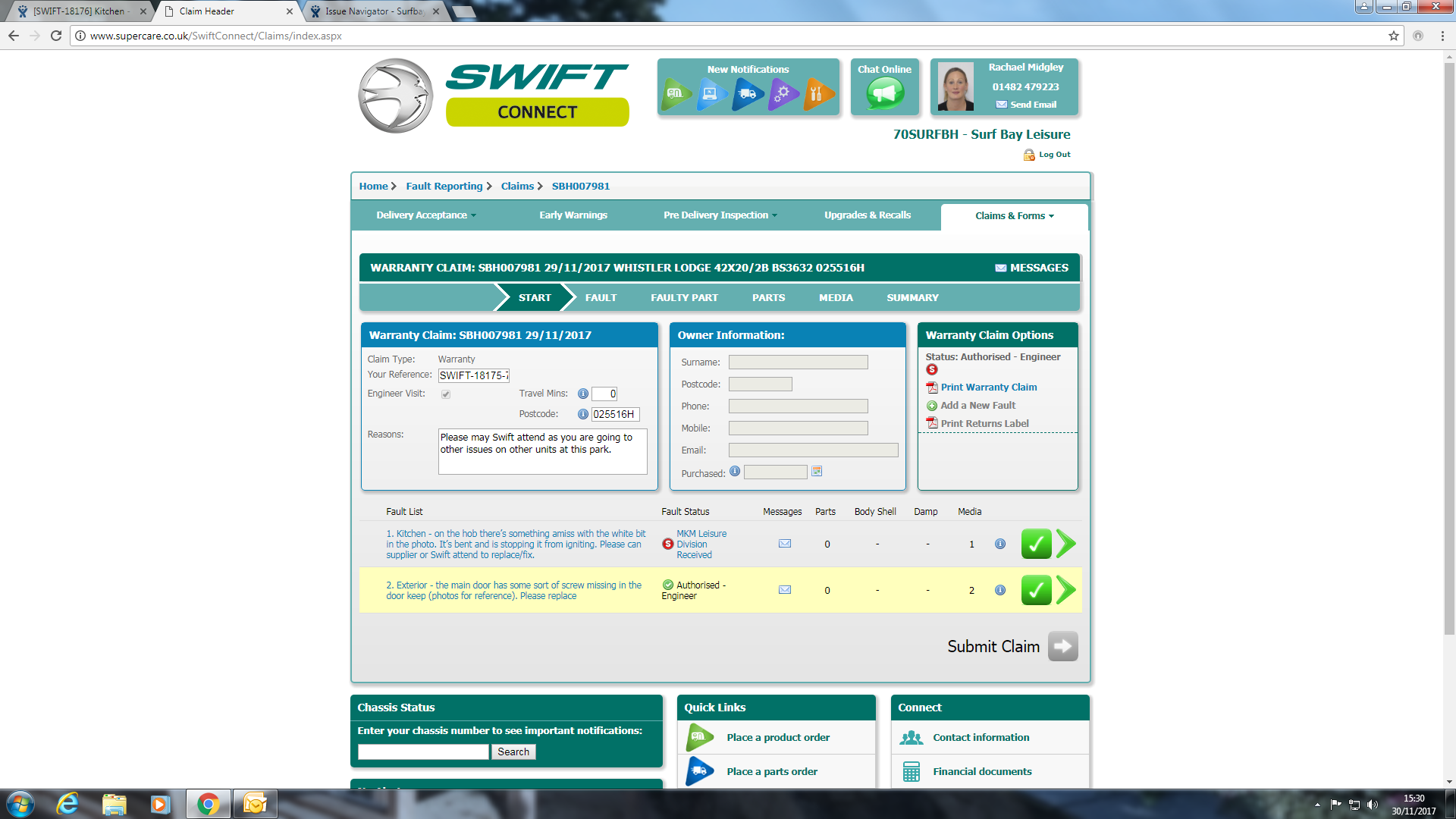Click the Your Reference input field
This screenshot has width=1456, height=819.
pos(474,375)
